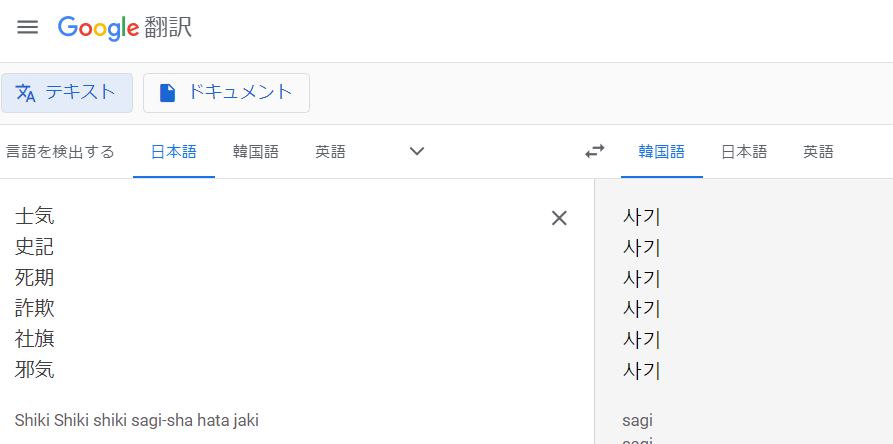The height and width of the screenshot is (444, 893).
Task: Swap source and target languages
Action: [595, 151]
